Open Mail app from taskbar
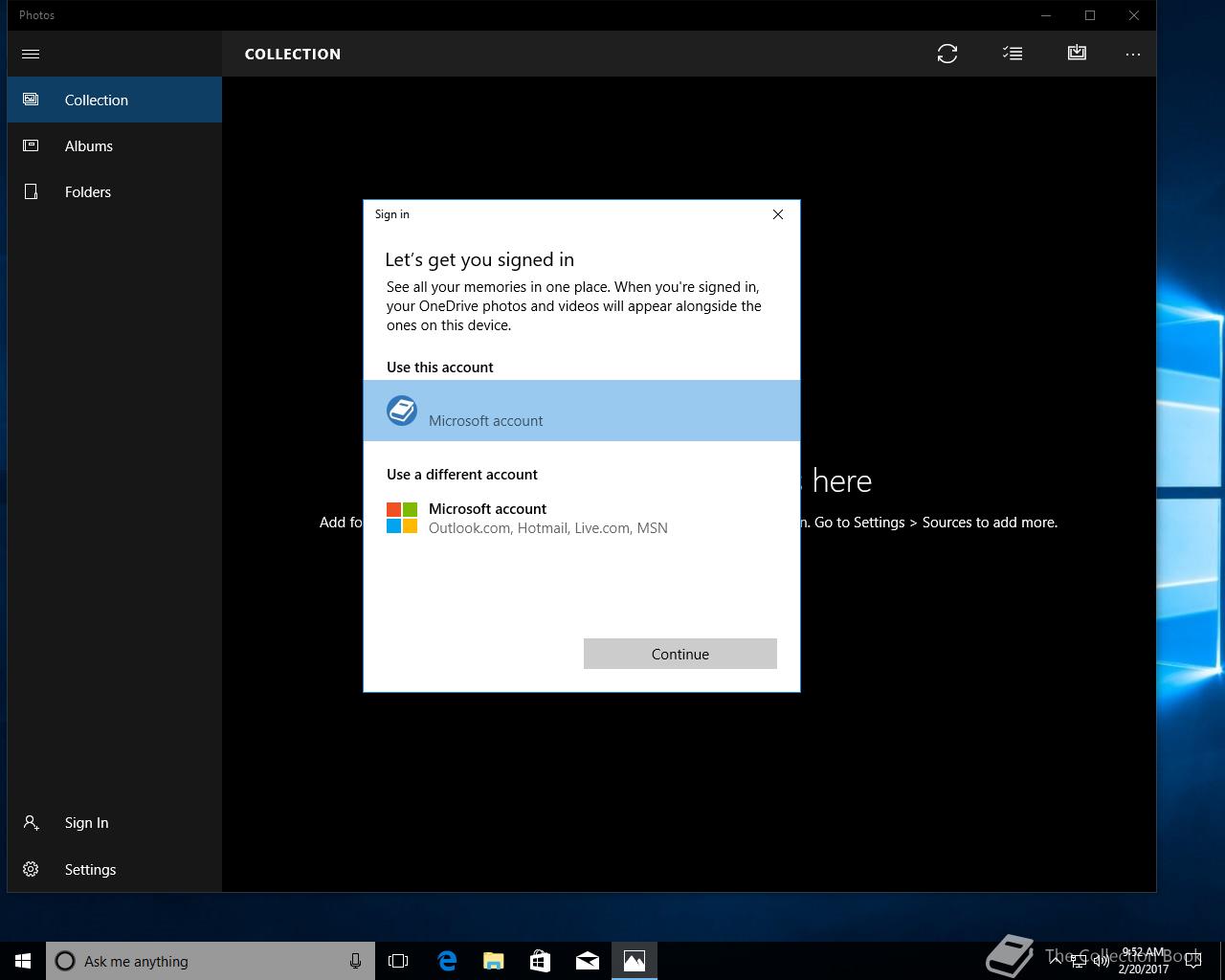The image size is (1225, 980). pos(588,961)
